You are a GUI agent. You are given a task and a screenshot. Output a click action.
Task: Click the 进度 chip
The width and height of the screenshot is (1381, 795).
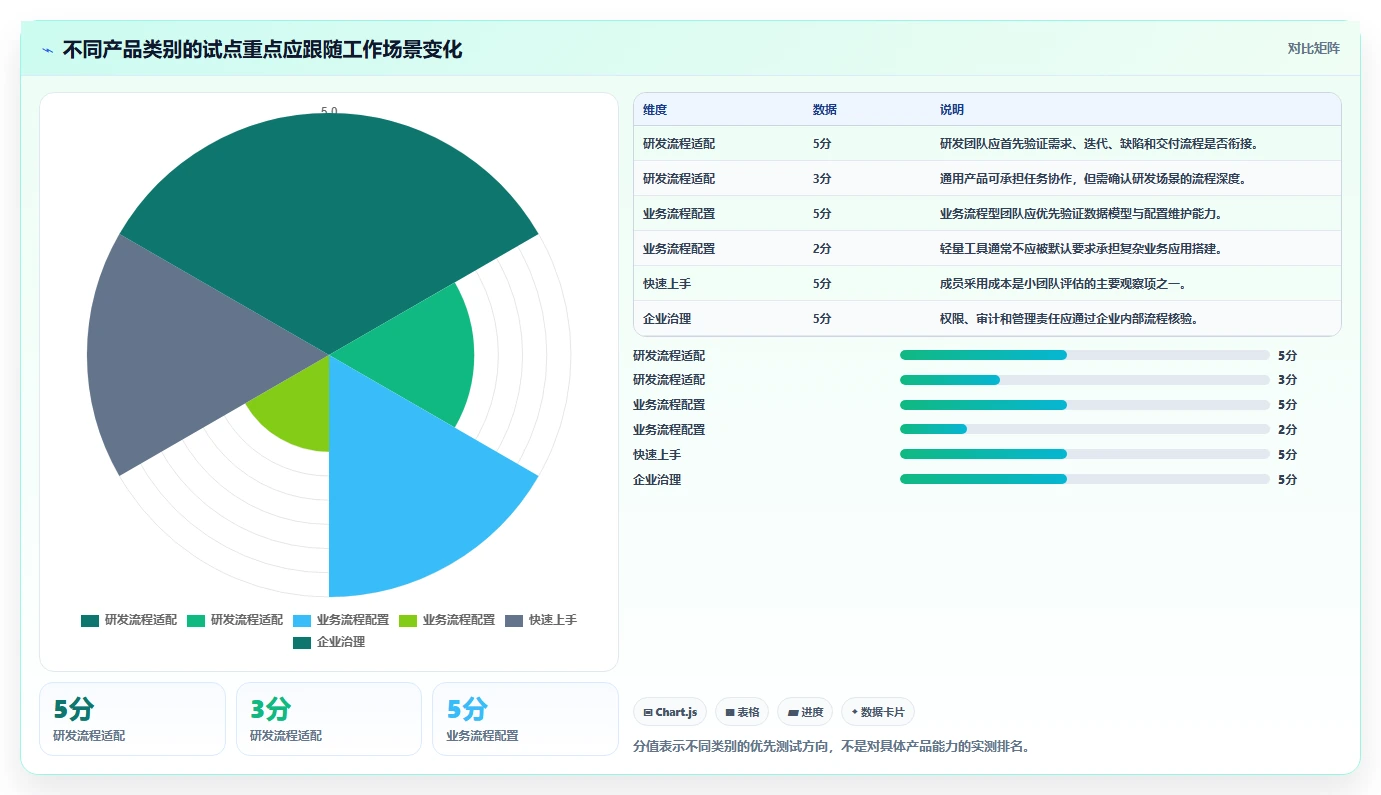click(805, 712)
